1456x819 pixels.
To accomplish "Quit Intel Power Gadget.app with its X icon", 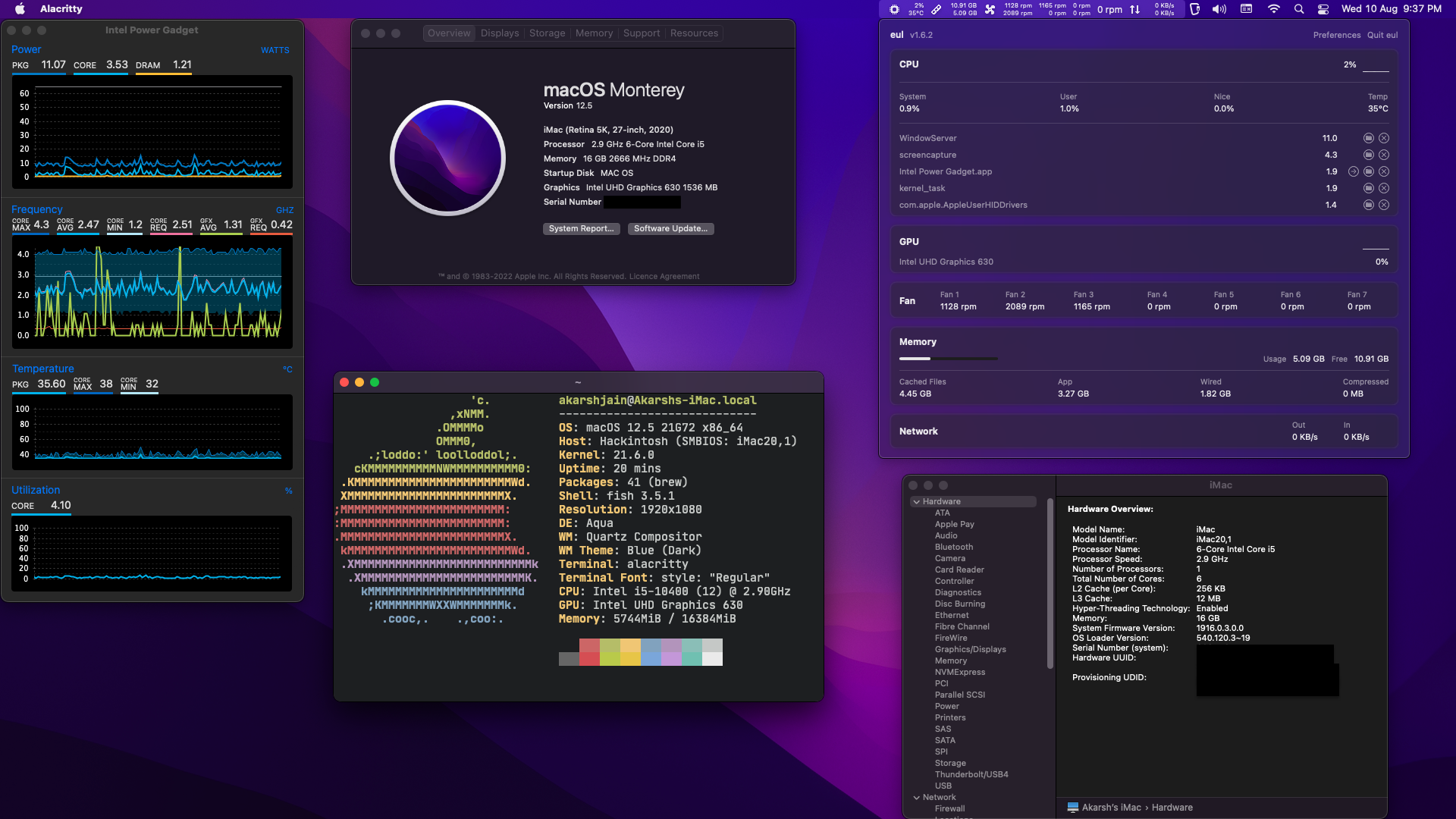I will click(x=1384, y=171).
